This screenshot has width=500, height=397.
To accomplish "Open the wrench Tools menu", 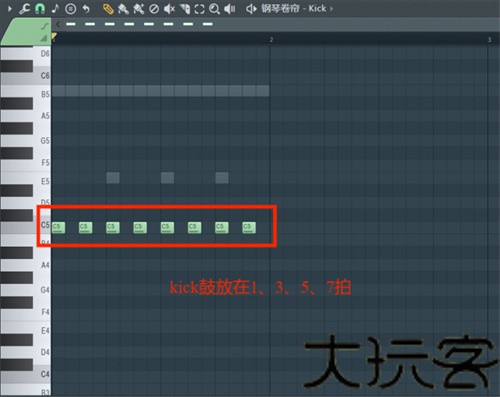I will point(24,9).
